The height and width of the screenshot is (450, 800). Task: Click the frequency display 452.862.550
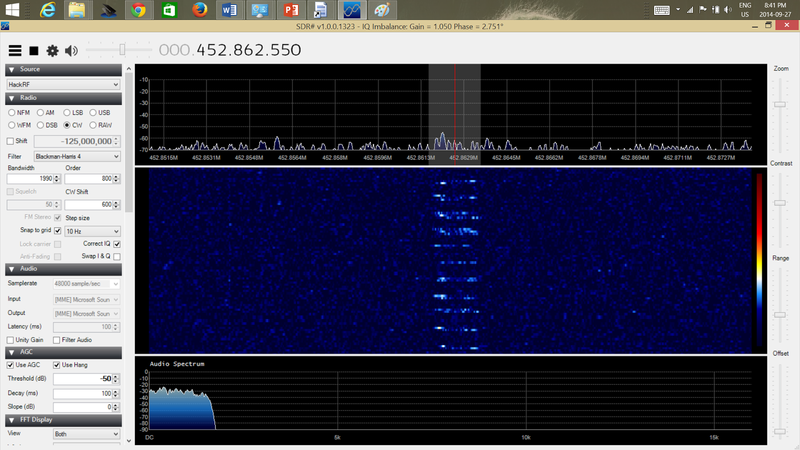pyautogui.click(x=248, y=50)
